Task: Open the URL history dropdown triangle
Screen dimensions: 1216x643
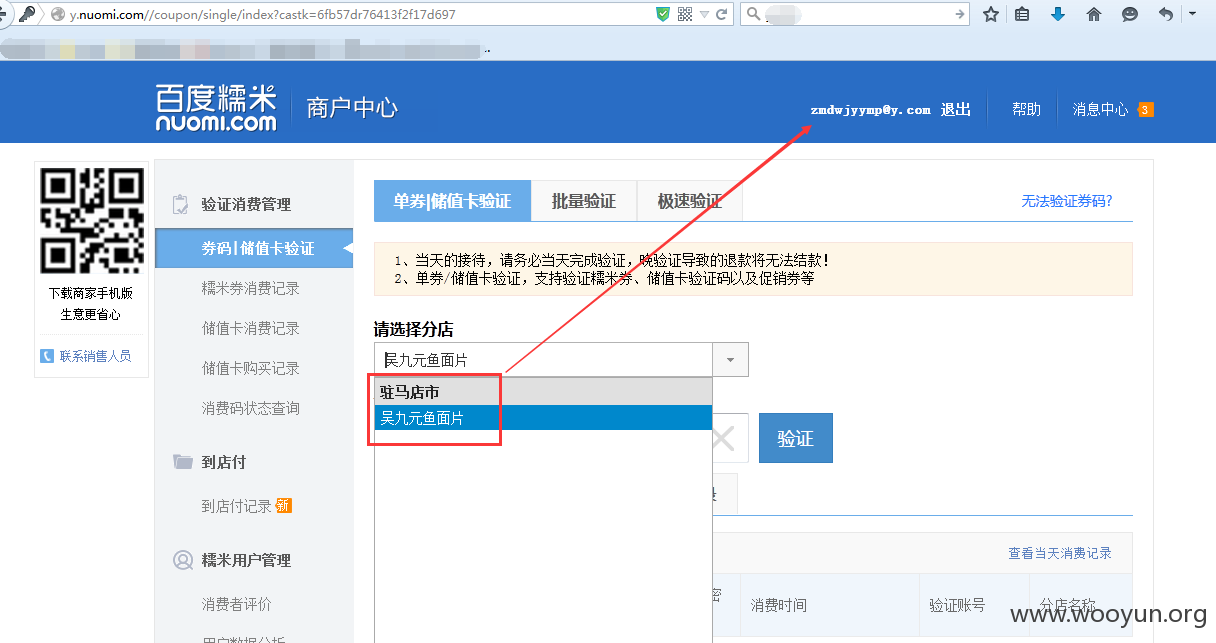Action: pyautogui.click(x=704, y=14)
